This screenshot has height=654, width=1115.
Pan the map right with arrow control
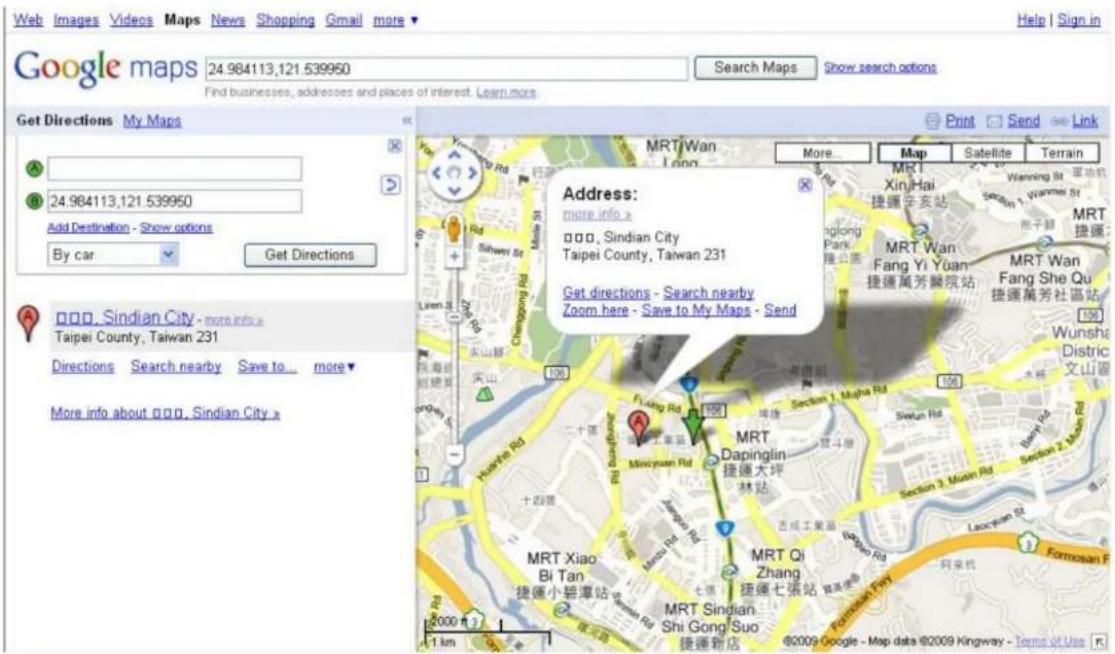tap(471, 173)
